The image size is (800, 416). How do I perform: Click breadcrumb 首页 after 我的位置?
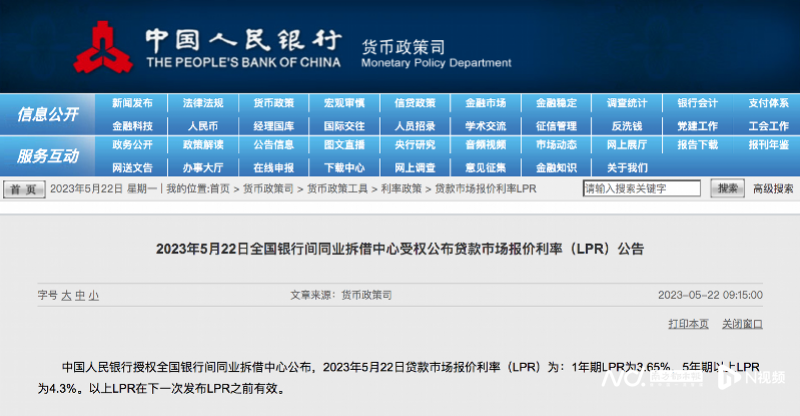(219, 189)
